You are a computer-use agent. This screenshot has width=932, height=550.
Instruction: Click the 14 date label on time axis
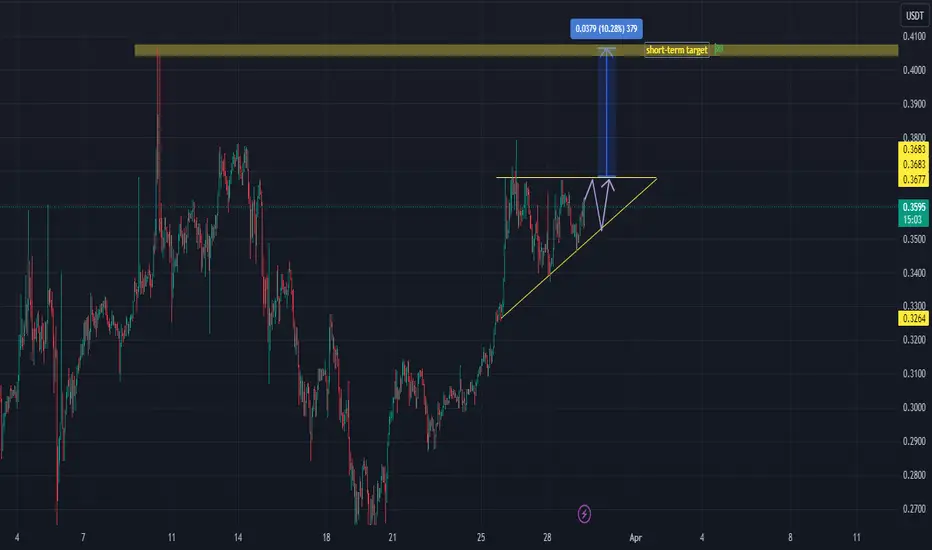[x=238, y=538]
